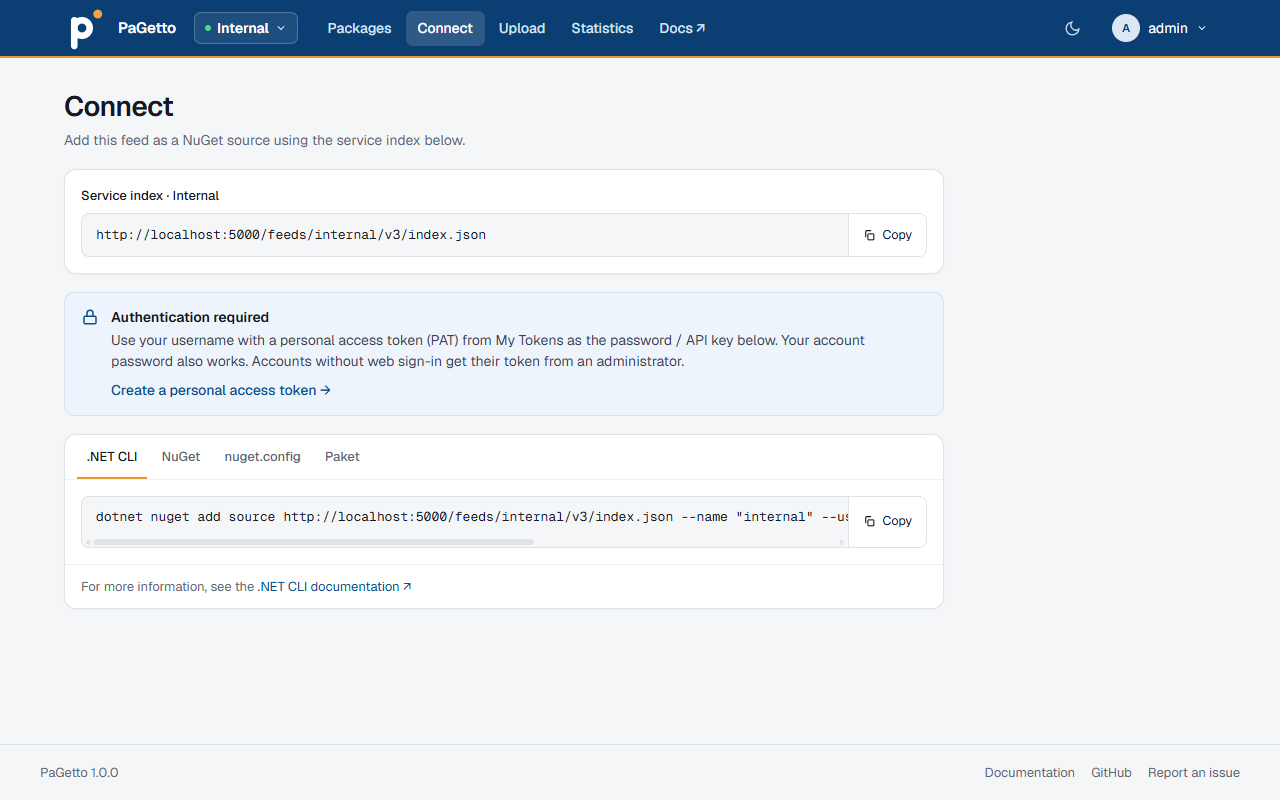Open the Documentation footer link

coord(1029,773)
